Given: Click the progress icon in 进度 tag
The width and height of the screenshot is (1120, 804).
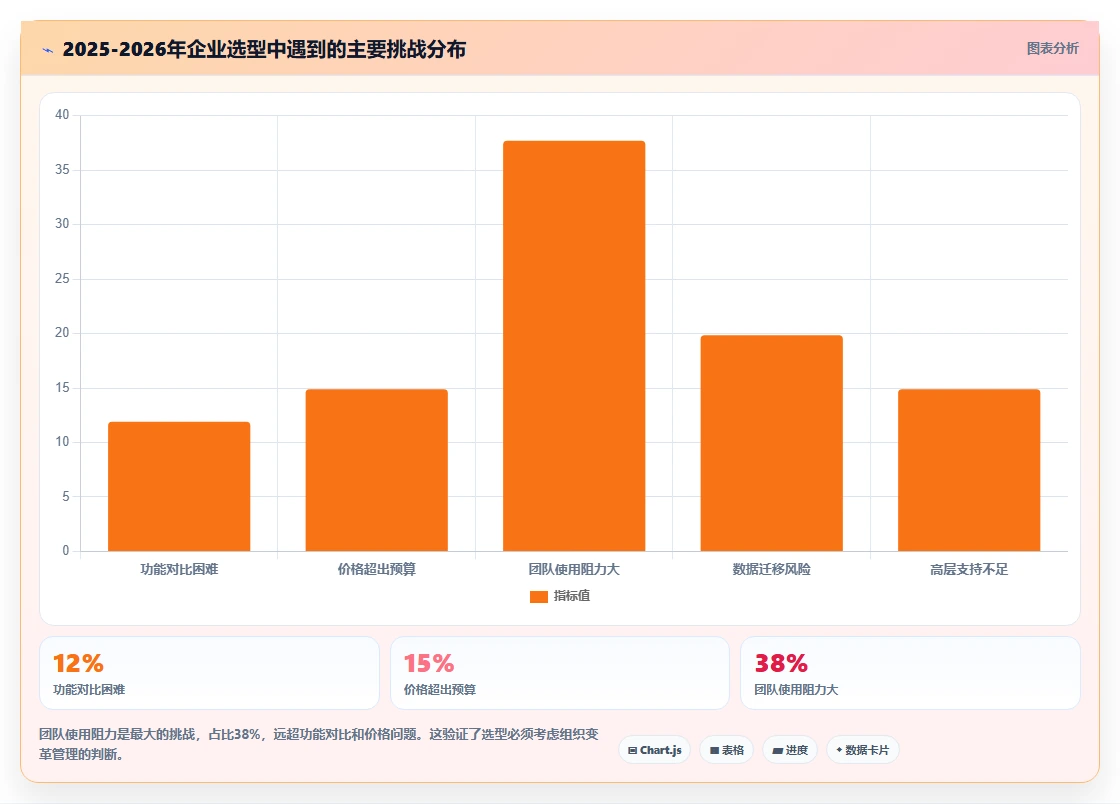Looking at the screenshot, I should [778, 750].
